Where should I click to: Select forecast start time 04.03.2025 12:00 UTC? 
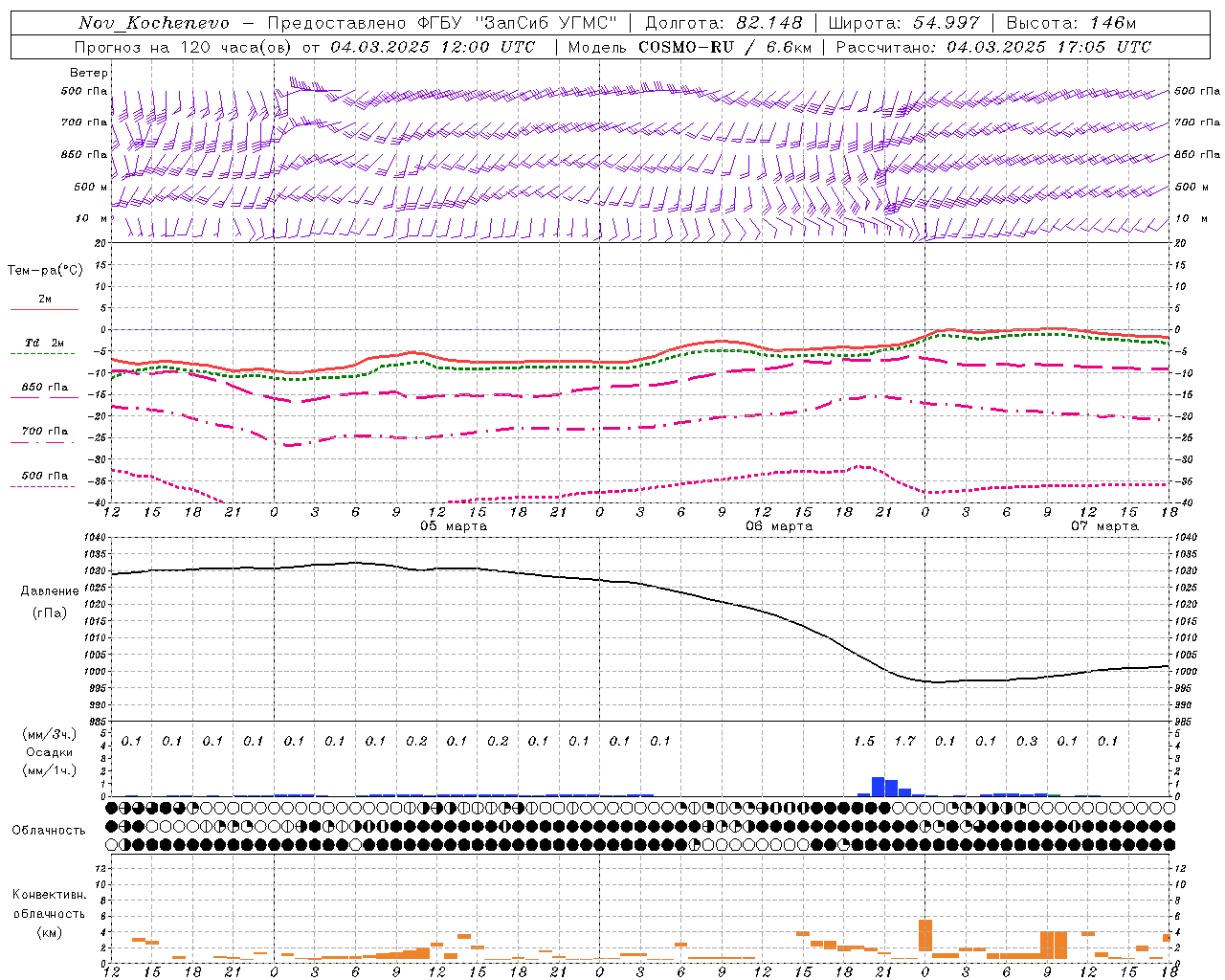coord(433,47)
